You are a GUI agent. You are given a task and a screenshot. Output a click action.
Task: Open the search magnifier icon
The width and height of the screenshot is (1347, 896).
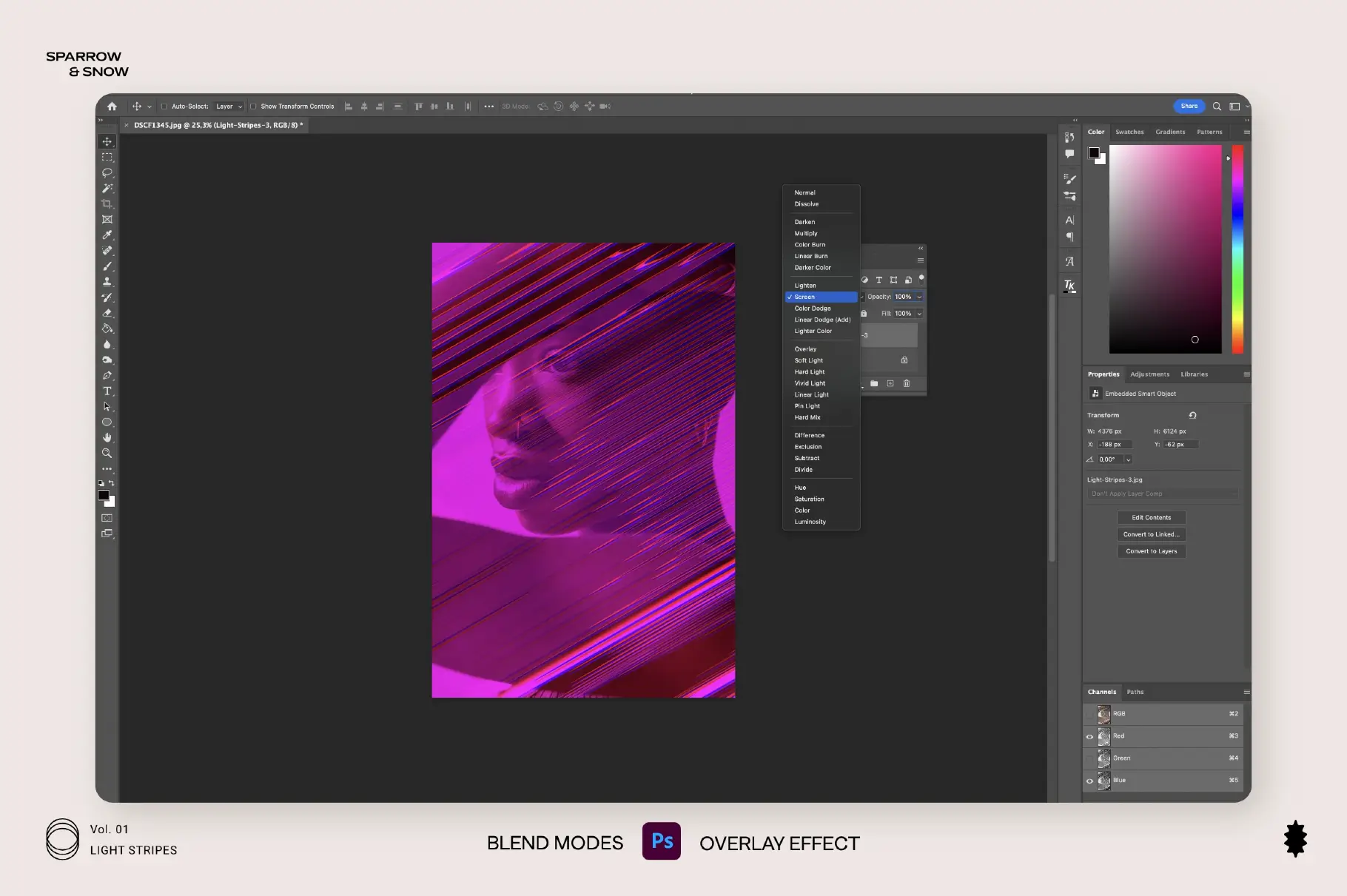[x=1217, y=107]
